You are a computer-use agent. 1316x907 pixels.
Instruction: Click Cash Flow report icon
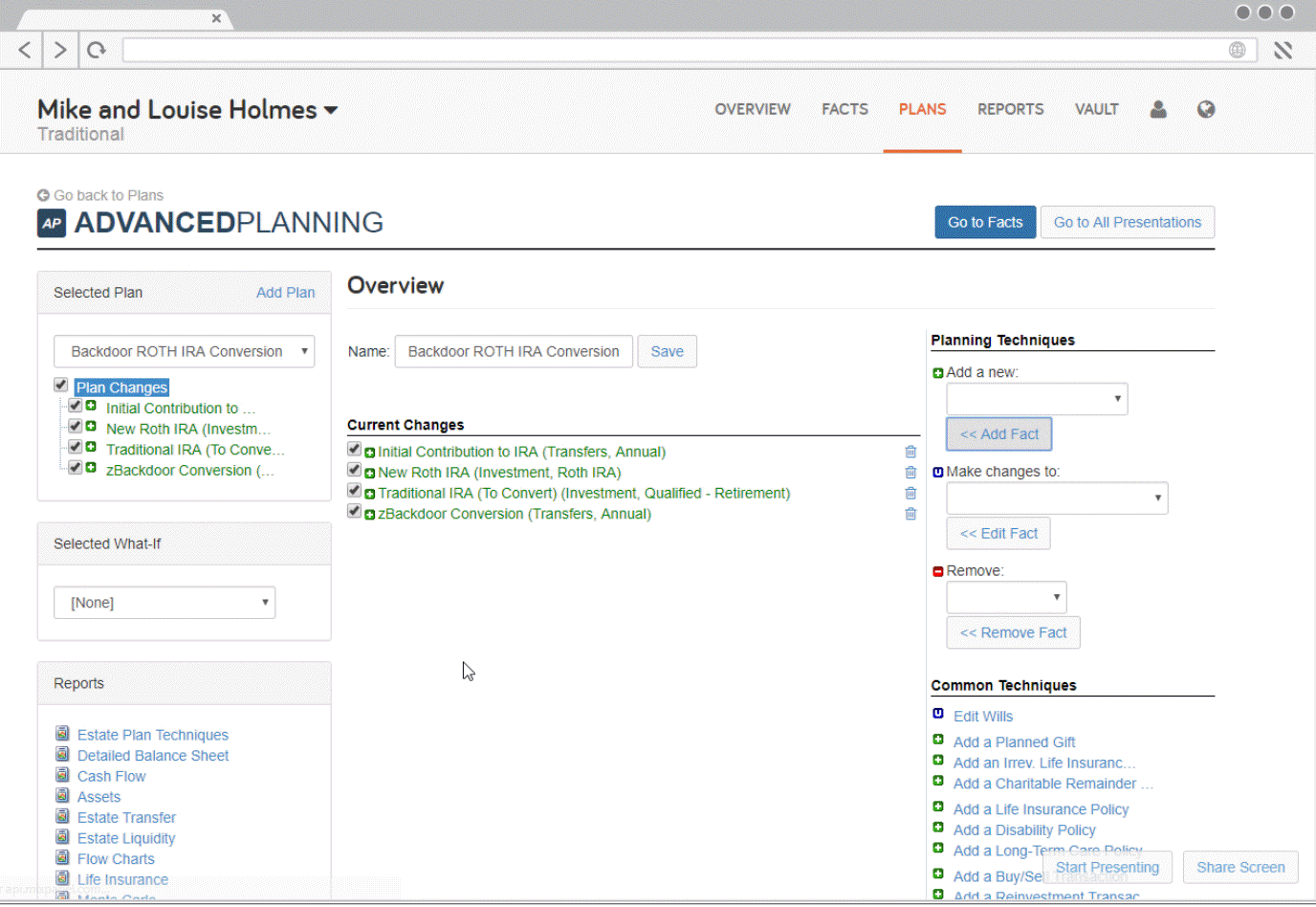point(62,775)
